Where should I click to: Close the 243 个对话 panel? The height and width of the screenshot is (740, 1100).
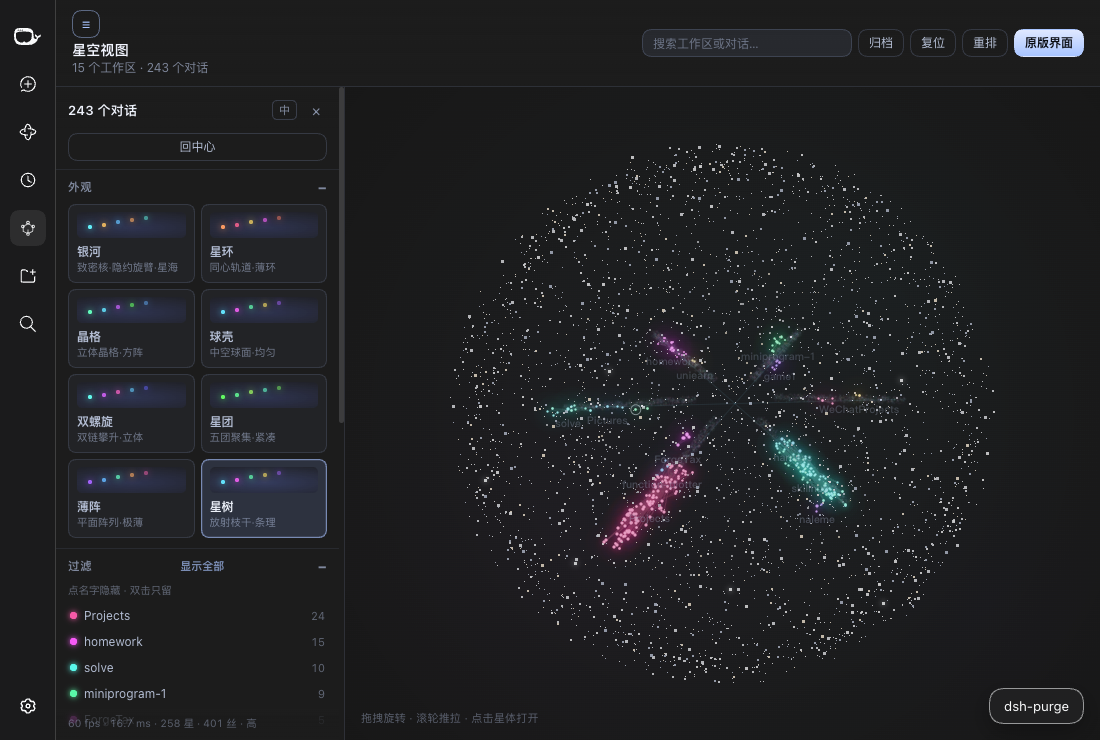(316, 112)
